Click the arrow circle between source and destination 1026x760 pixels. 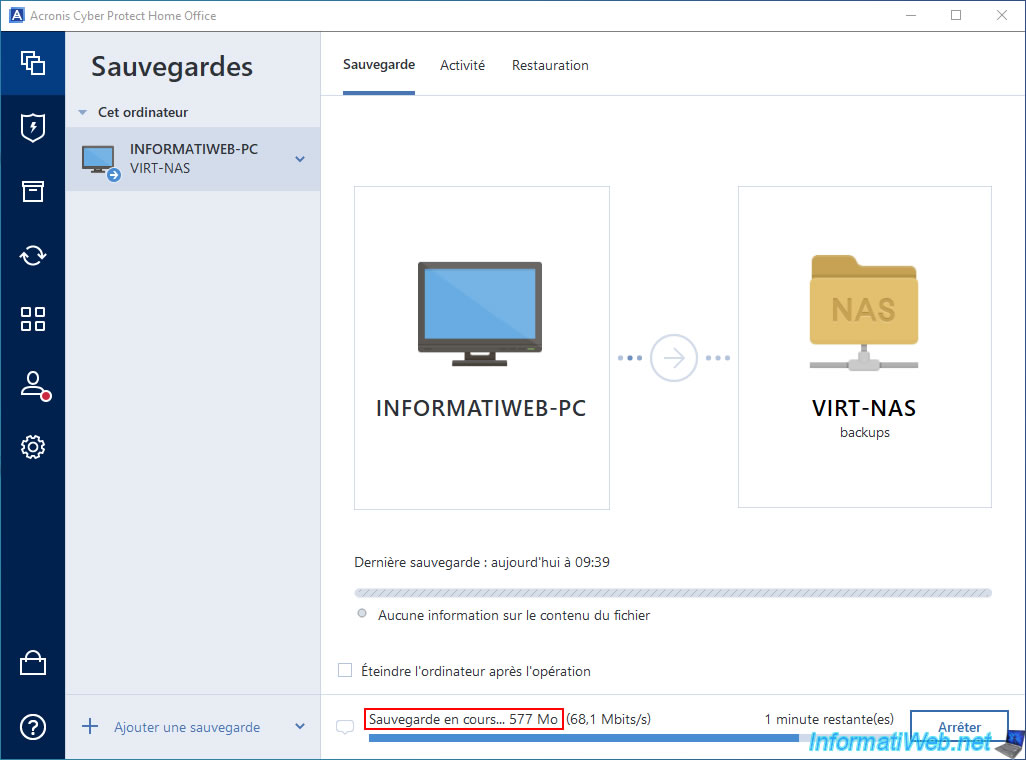coord(673,358)
